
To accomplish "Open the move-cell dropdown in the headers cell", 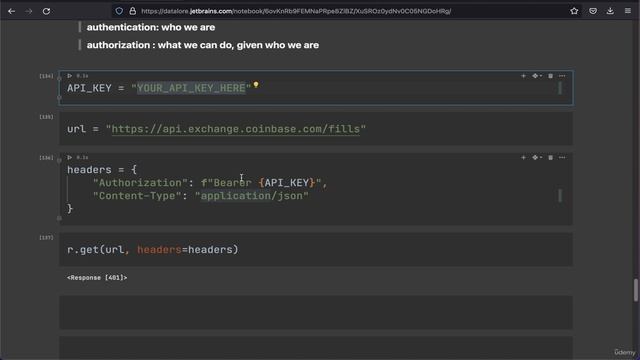I will [537, 158].
